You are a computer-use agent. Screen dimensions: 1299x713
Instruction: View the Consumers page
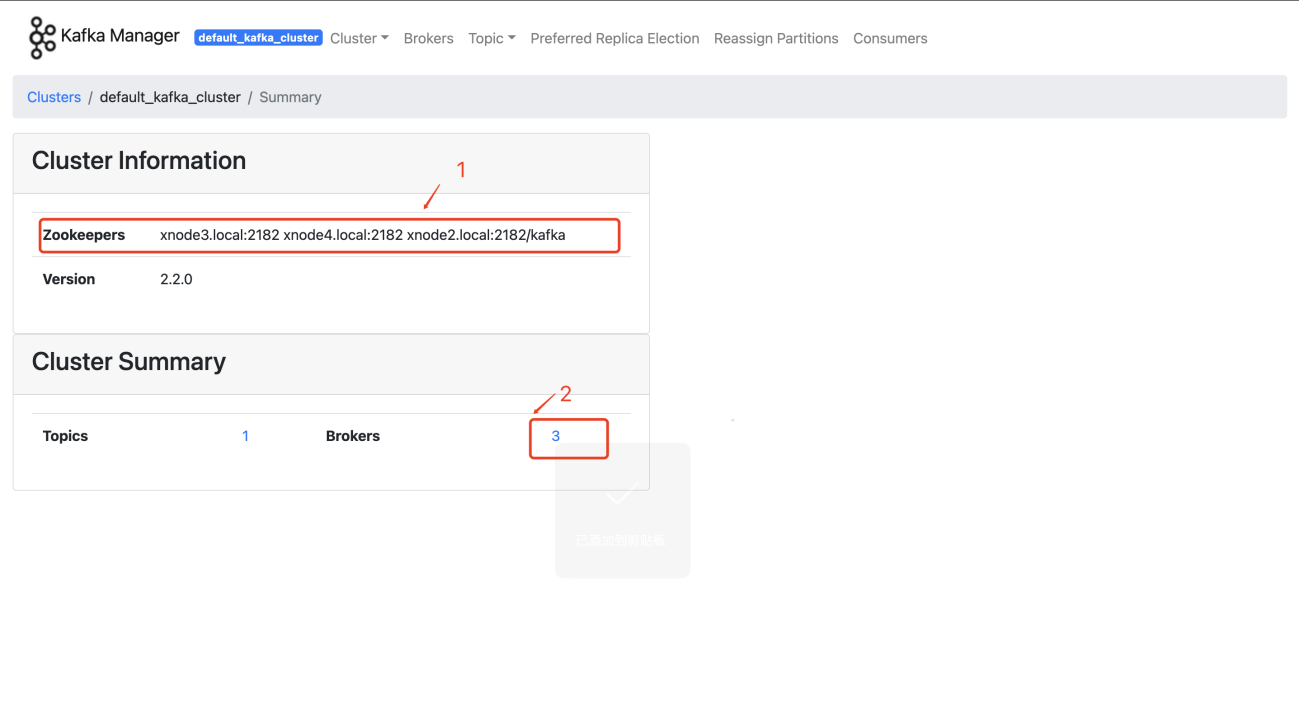pos(890,38)
